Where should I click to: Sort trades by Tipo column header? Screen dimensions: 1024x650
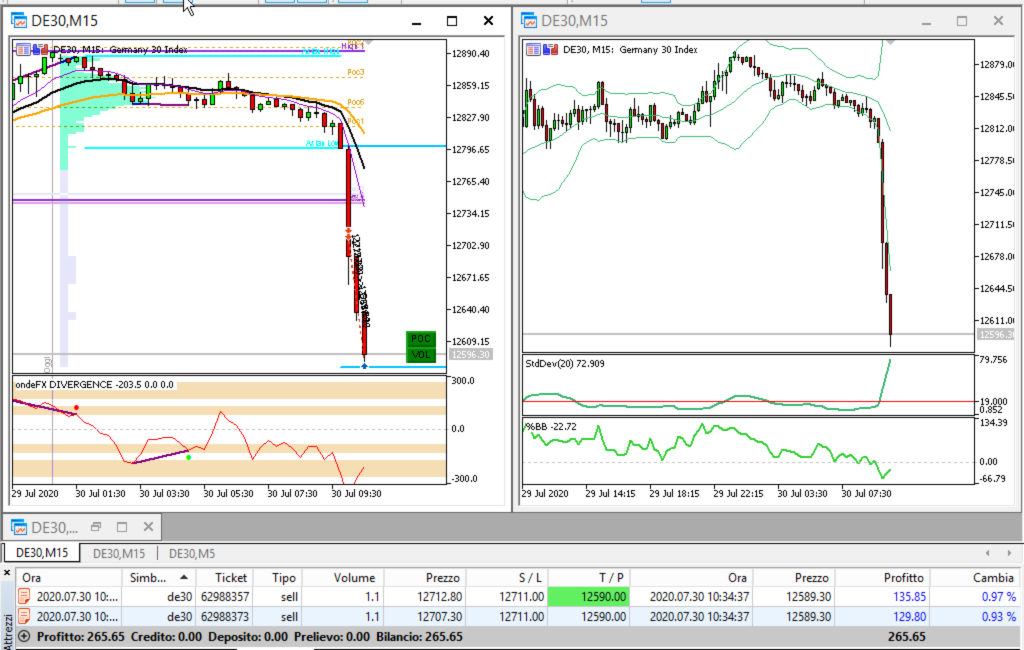(278, 577)
